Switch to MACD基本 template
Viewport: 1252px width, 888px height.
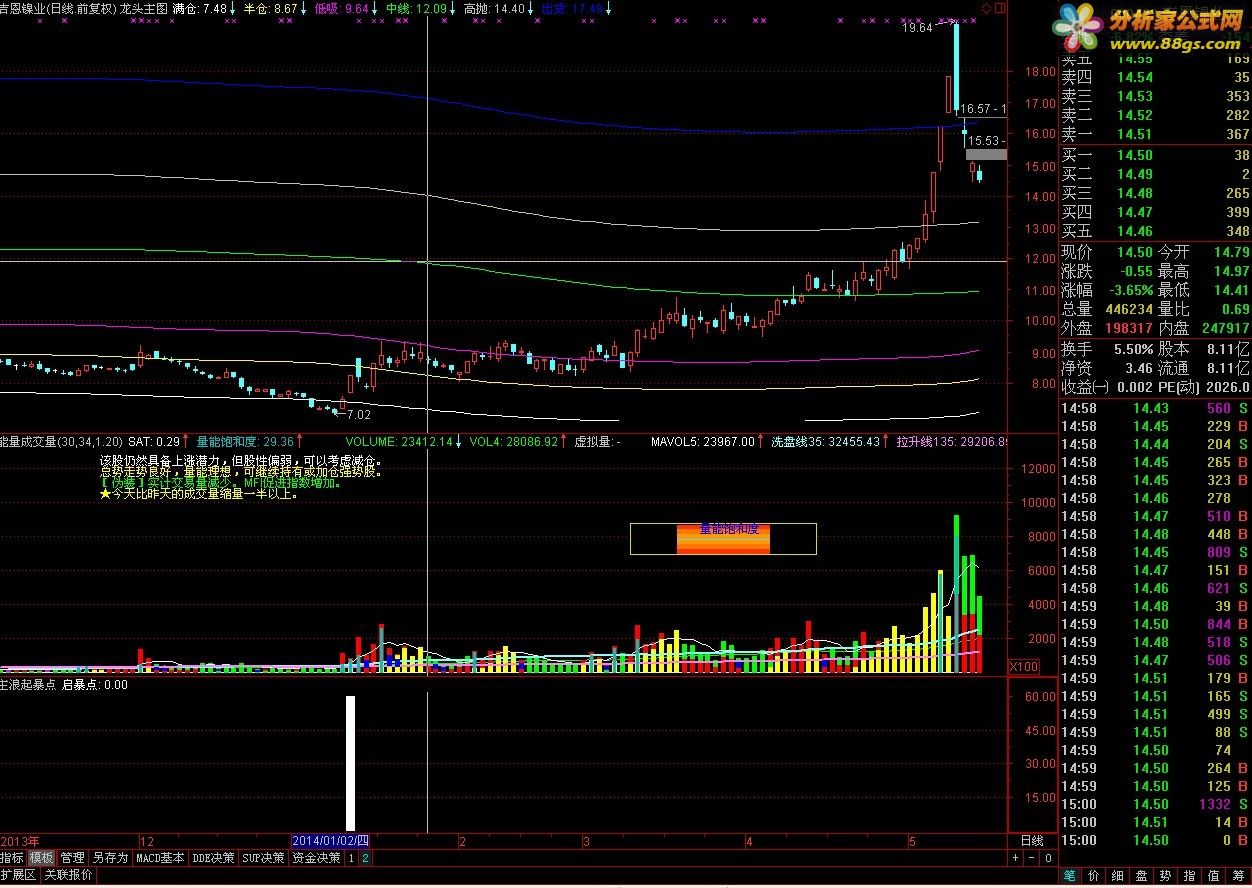161,857
